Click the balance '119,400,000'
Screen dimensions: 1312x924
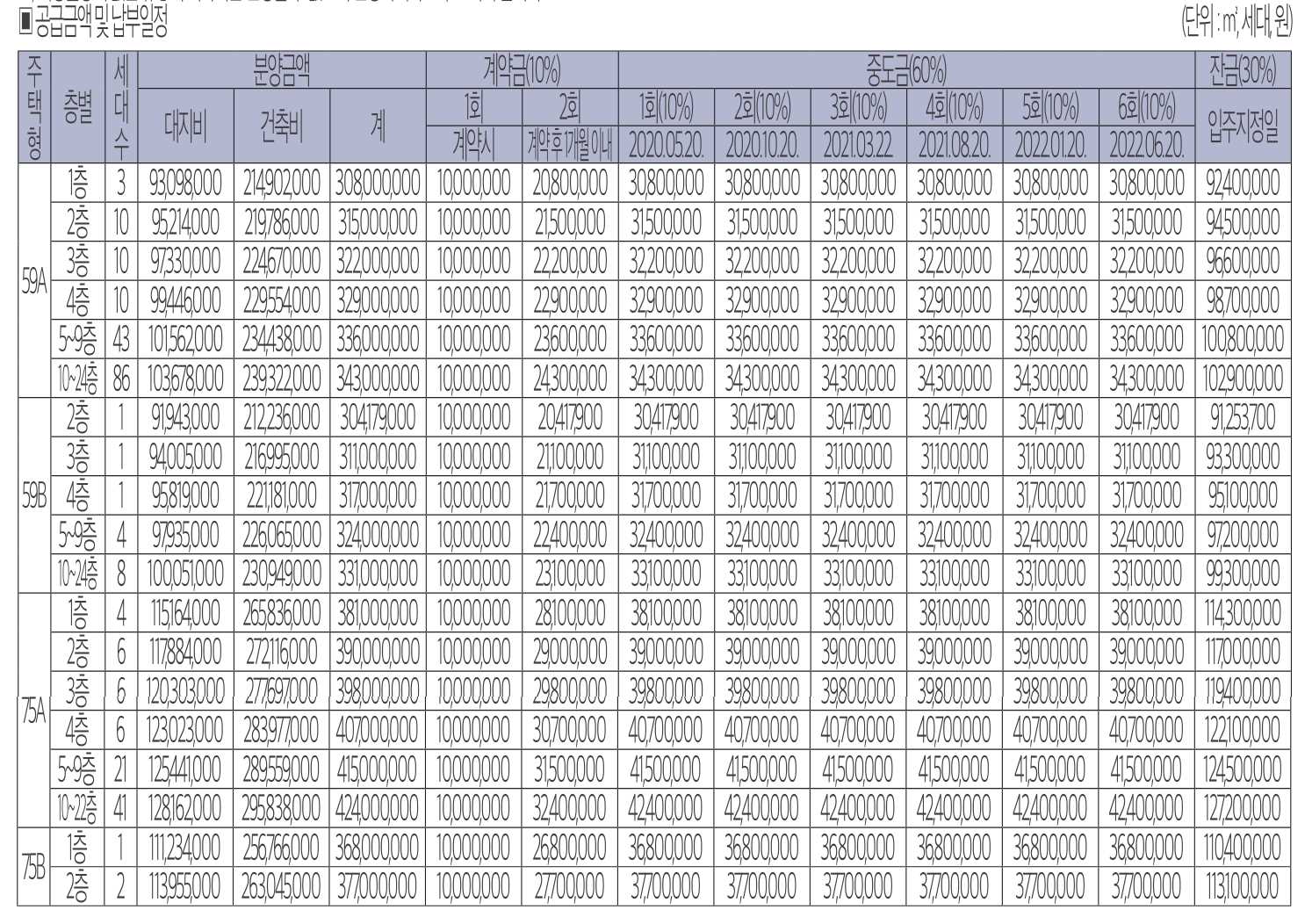pyautogui.click(x=1243, y=690)
